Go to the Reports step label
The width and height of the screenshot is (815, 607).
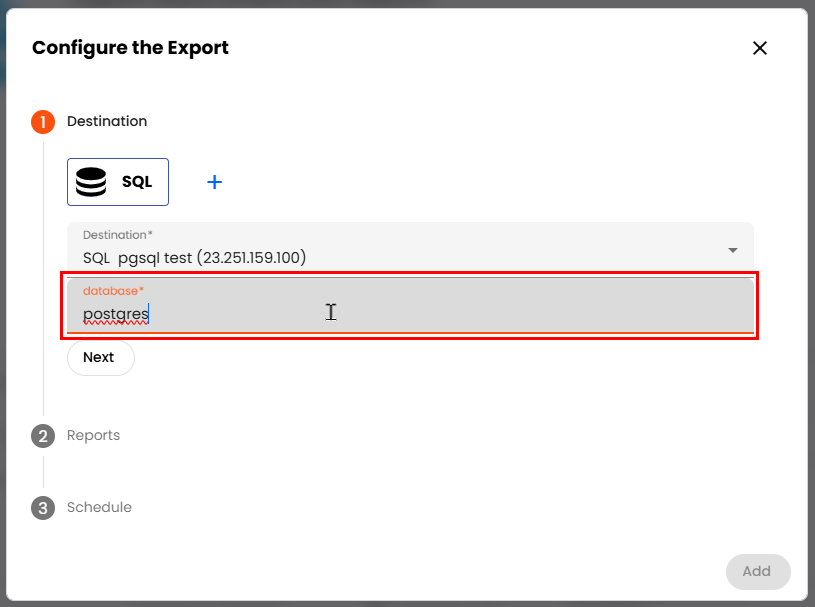(x=93, y=436)
